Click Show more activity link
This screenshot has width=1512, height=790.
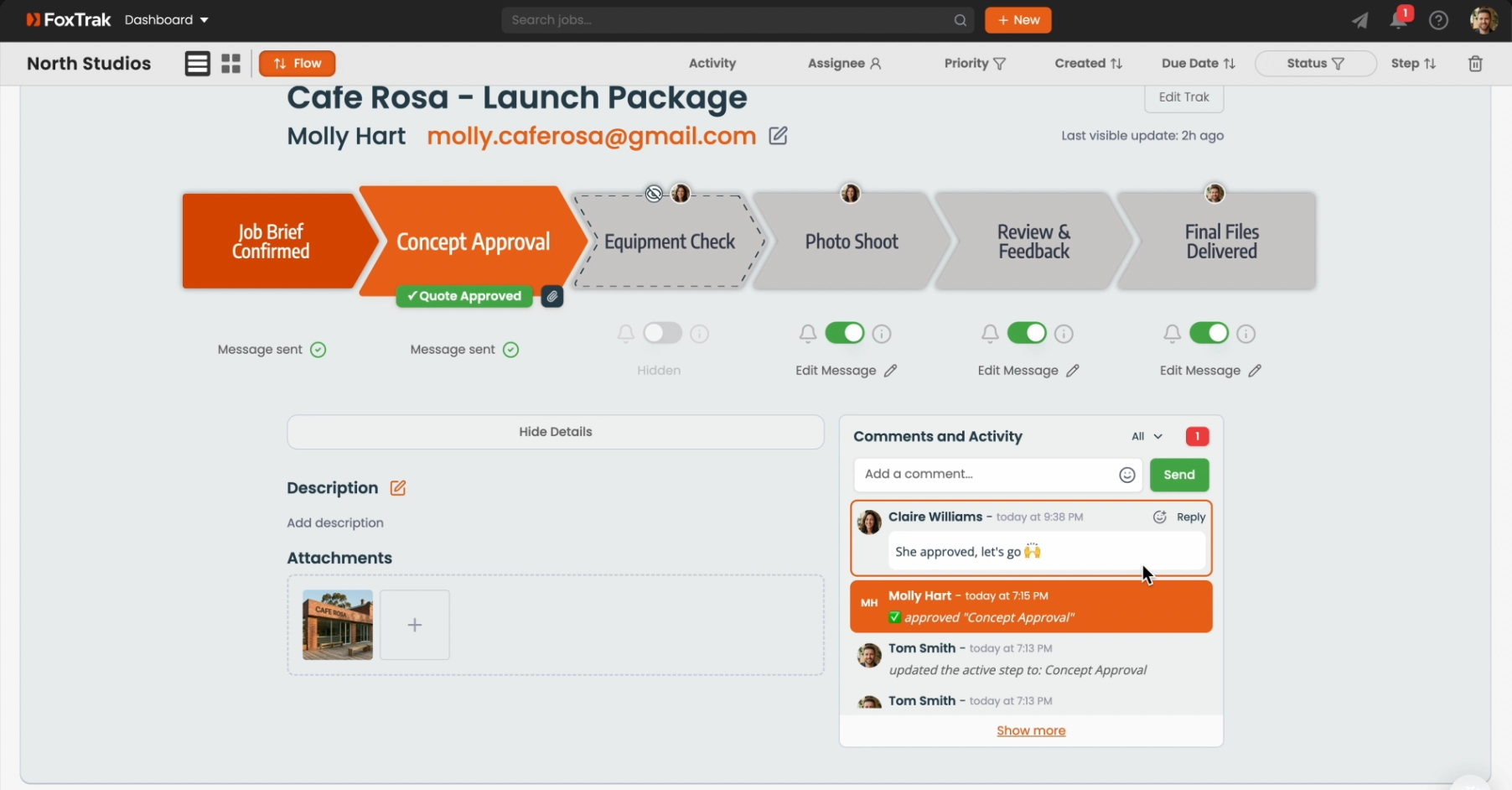[1031, 731]
